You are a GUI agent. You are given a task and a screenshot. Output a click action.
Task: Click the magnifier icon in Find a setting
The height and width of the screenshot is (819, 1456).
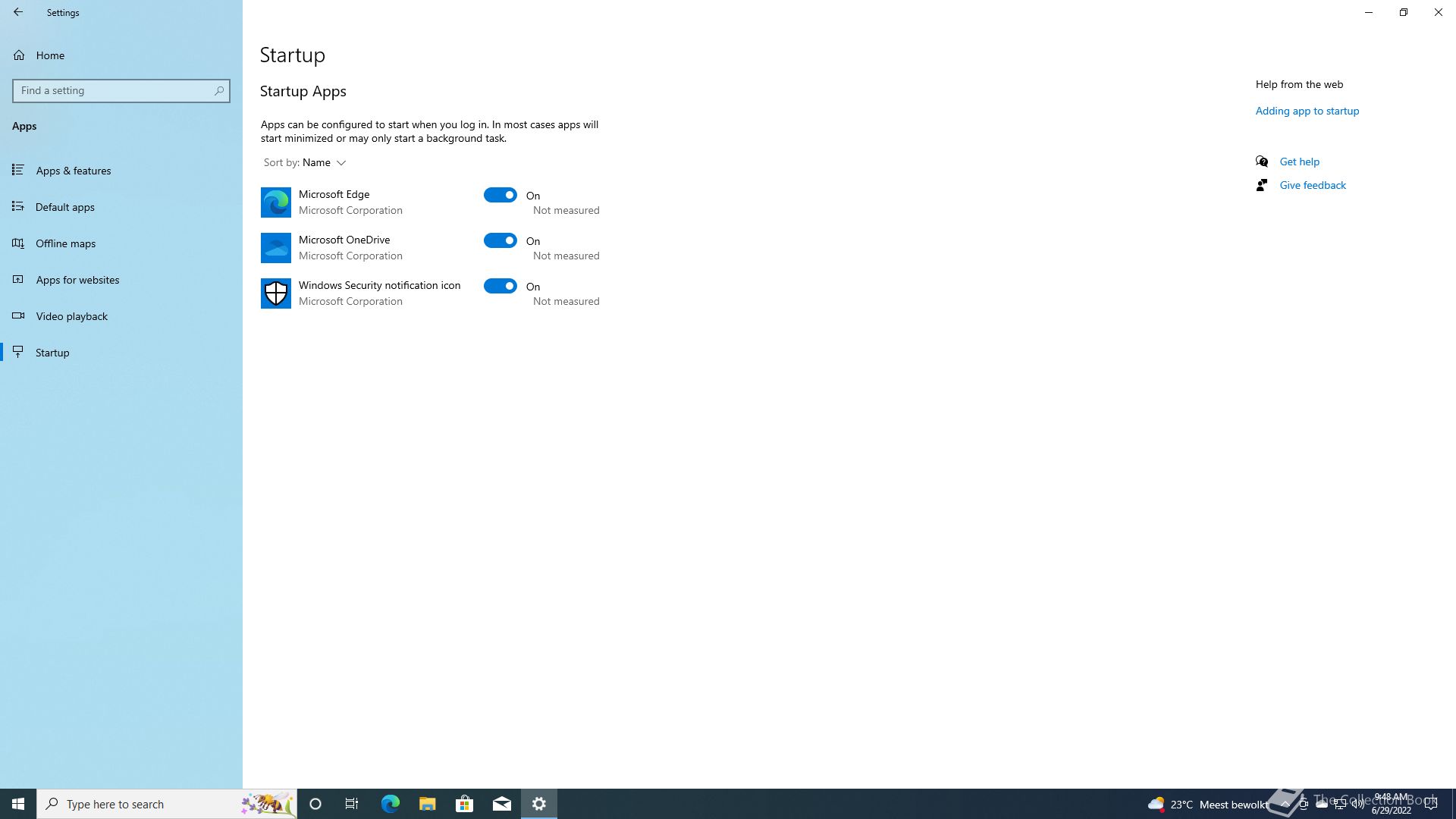219,91
